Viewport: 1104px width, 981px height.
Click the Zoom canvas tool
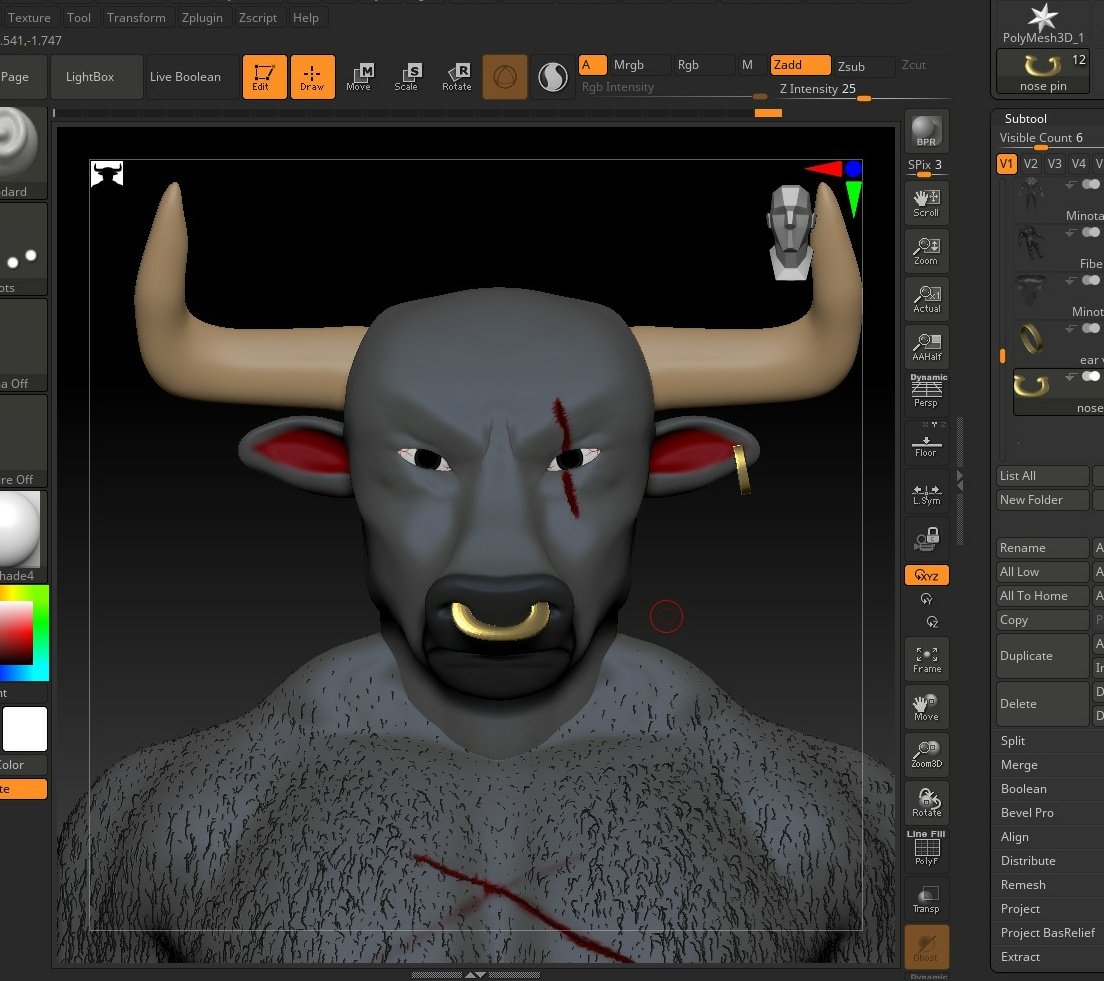(x=926, y=251)
